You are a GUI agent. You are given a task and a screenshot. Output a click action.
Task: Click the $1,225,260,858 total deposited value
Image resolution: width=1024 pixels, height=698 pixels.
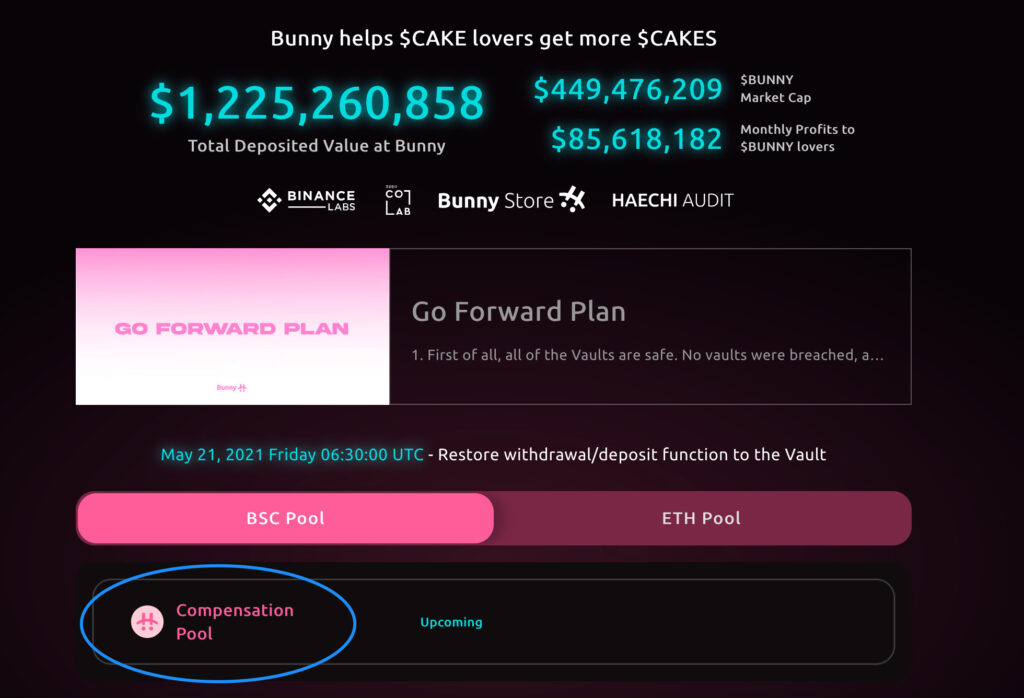[x=317, y=103]
